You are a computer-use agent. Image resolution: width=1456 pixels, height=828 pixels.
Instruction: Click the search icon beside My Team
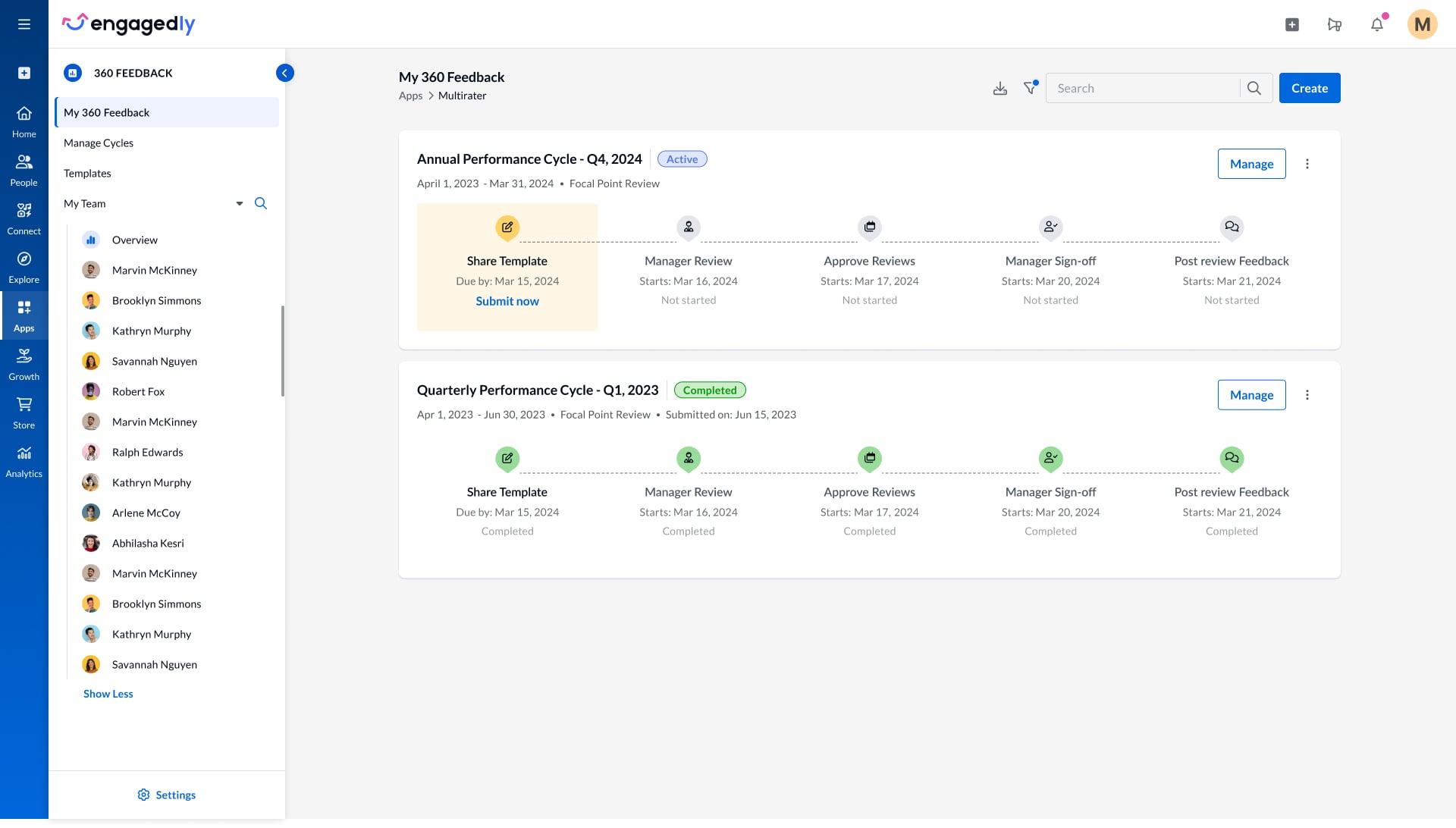coord(261,203)
